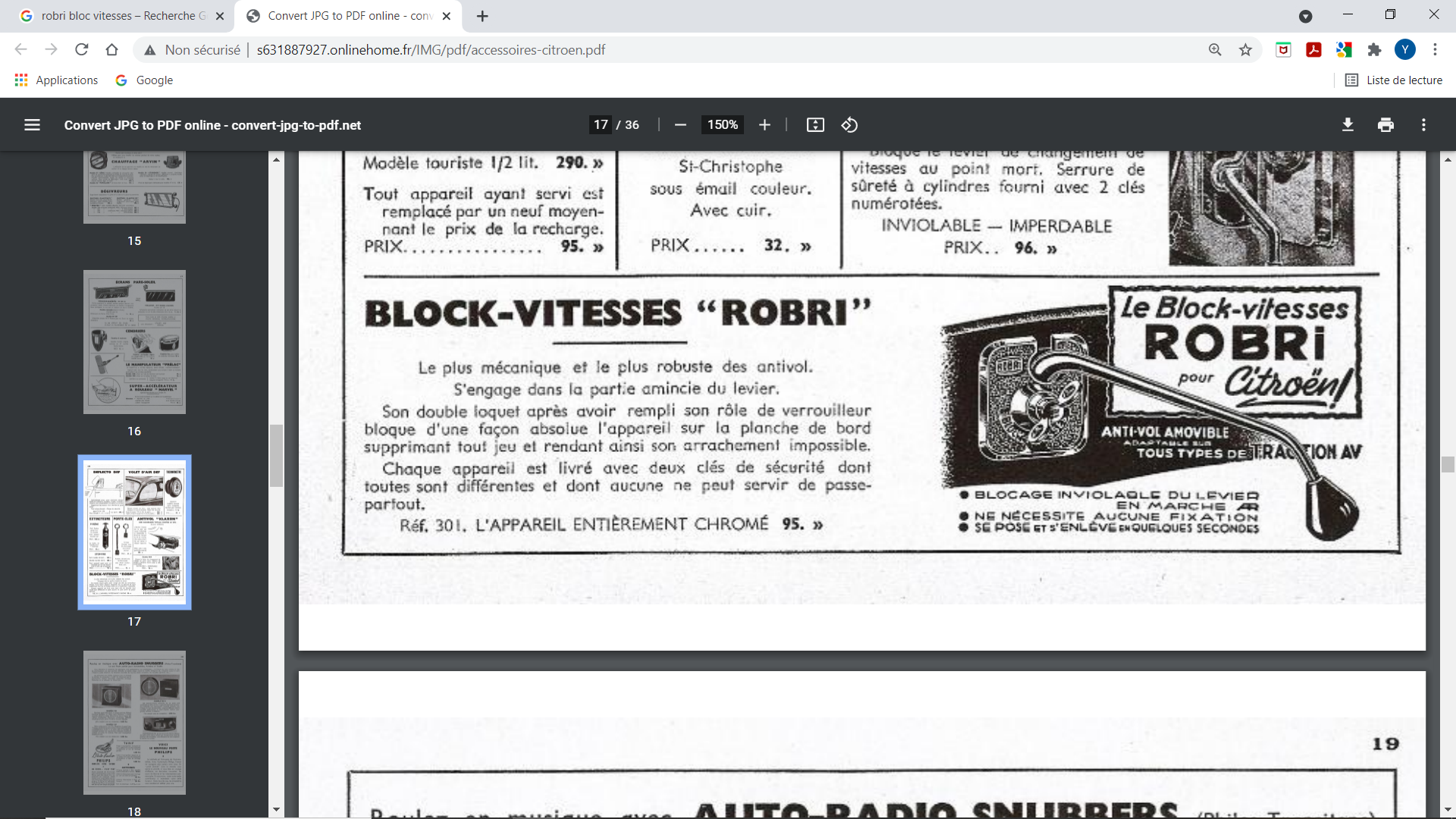The height and width of the screenshot is (819, 1456).
Task: Rotate the document counterclockwise
Action: [x=849, y=125]
